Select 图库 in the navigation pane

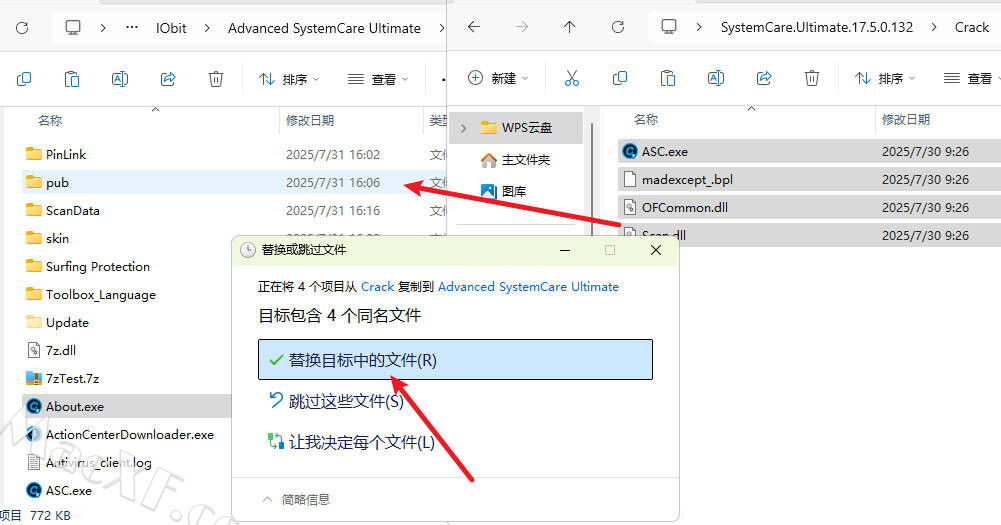pyautogui.click(x=514, y=191)
